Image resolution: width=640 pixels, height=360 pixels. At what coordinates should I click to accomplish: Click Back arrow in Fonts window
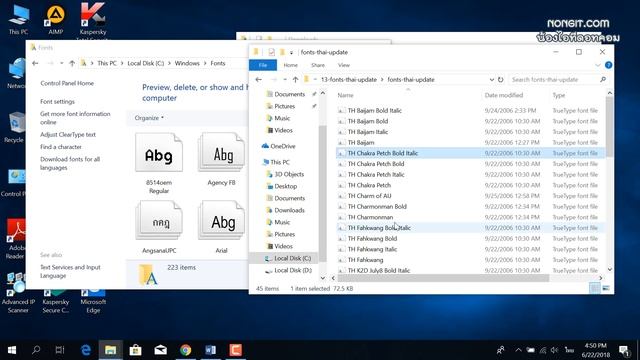[x=35, y=63]
